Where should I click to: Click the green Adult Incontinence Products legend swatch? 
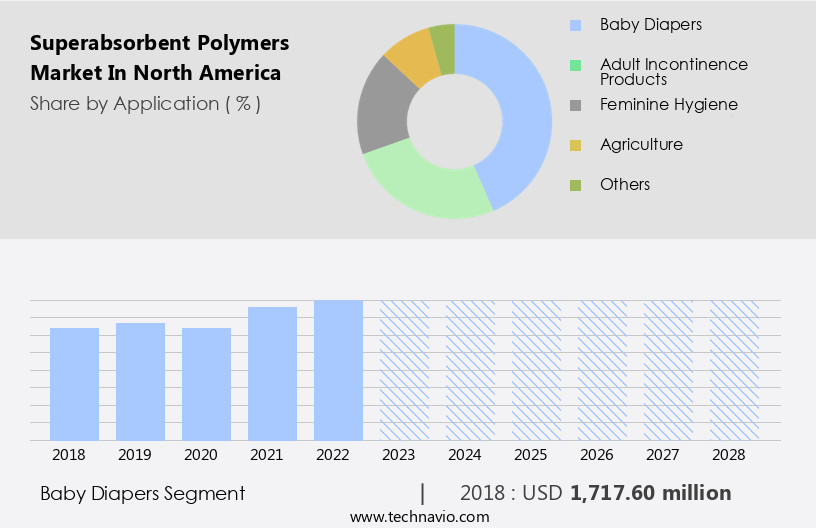tap(575, 65)
